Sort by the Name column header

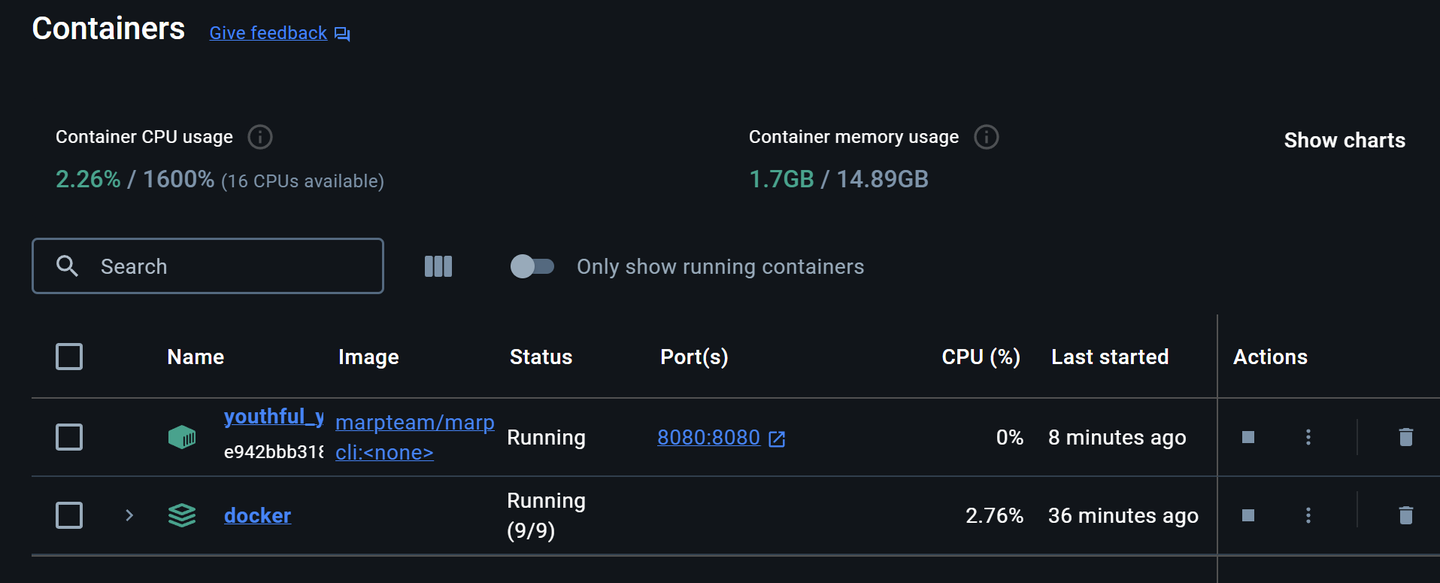pos(195,357)
